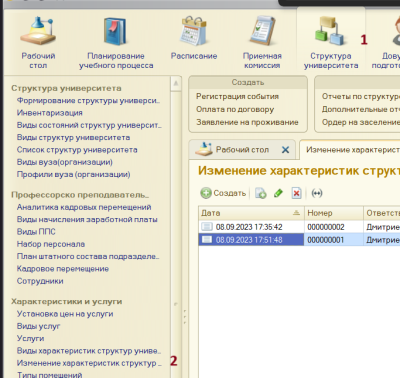Open Виды характеристик структур университета

pos(89,351)
